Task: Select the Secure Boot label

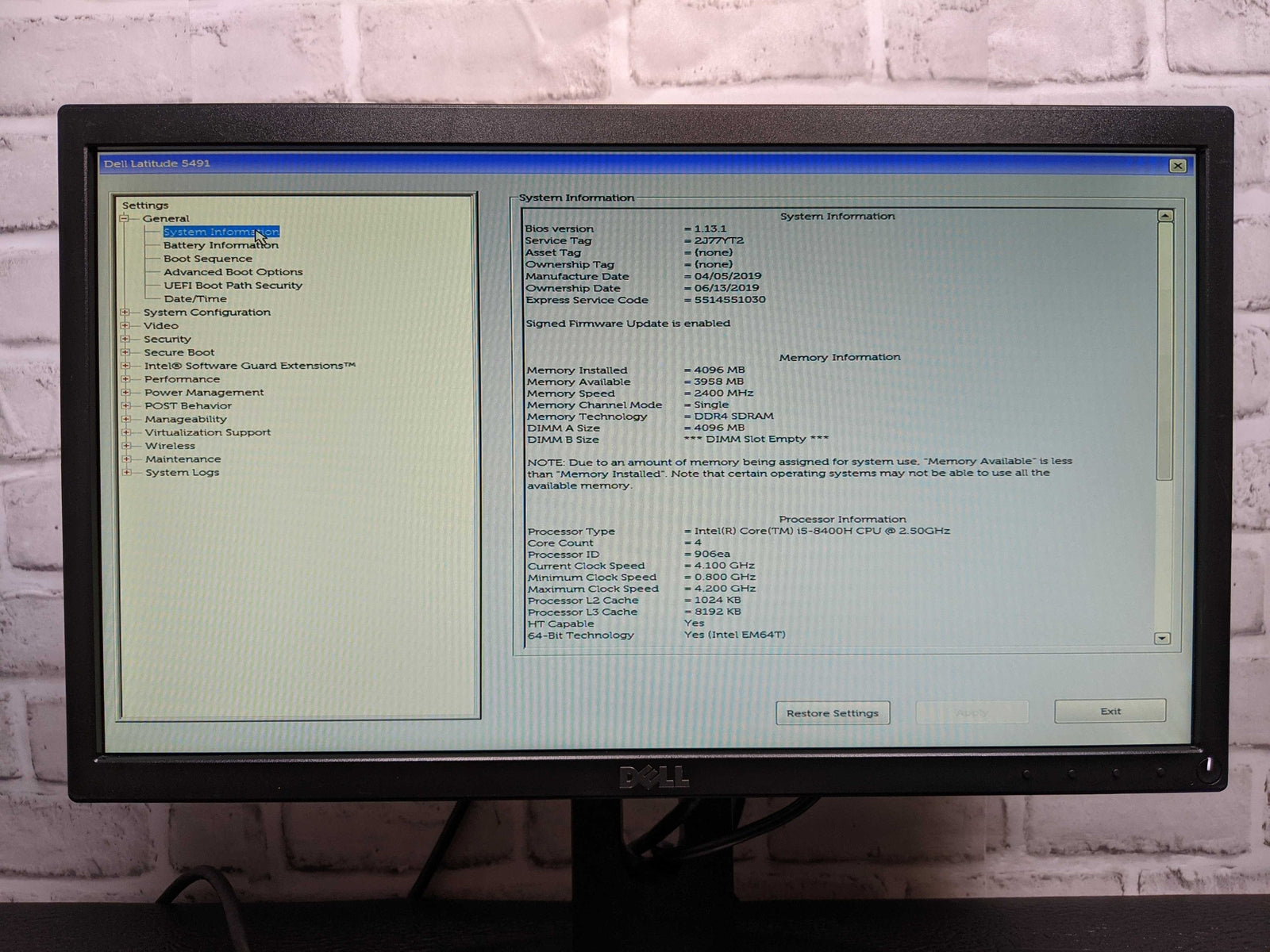Action: click(179, 352)
